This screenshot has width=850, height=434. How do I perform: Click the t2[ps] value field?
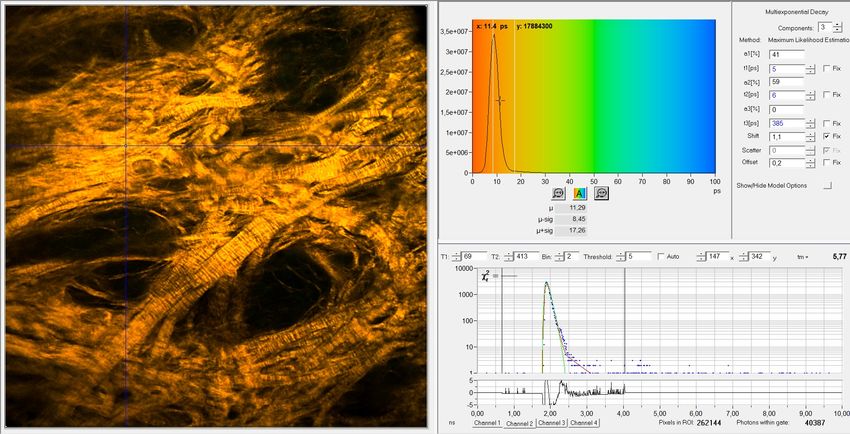[787, 95]
